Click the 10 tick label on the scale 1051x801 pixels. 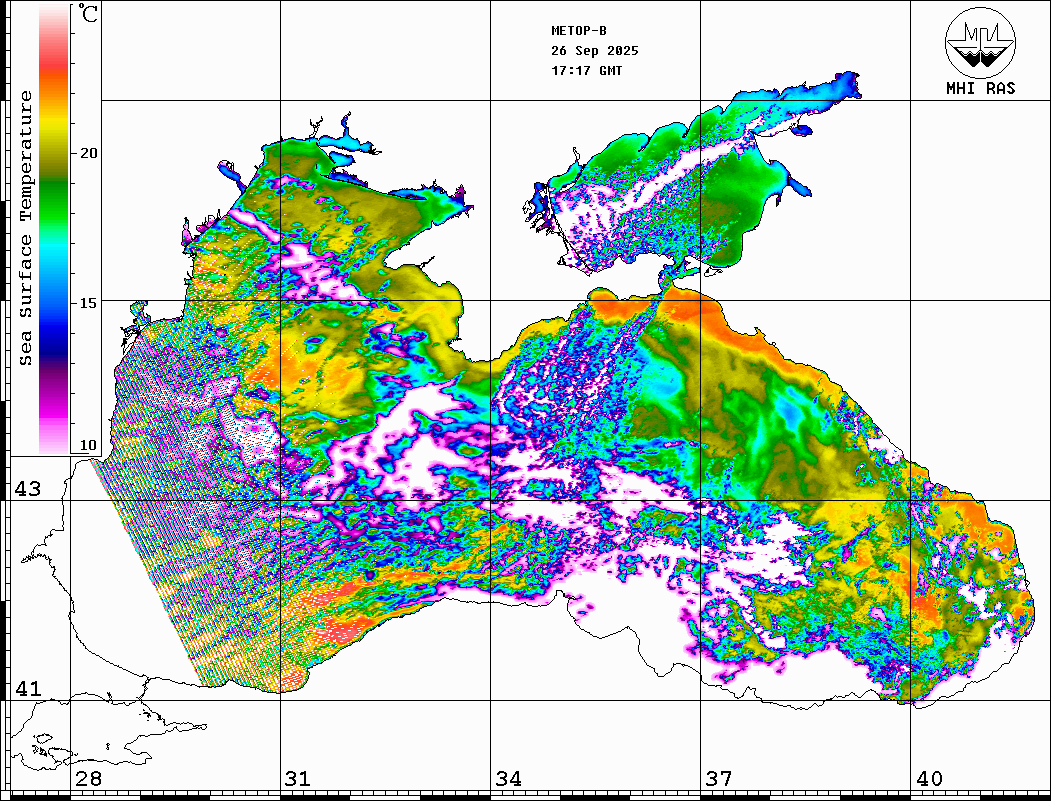pyautogui.click(x=89, y=445)
